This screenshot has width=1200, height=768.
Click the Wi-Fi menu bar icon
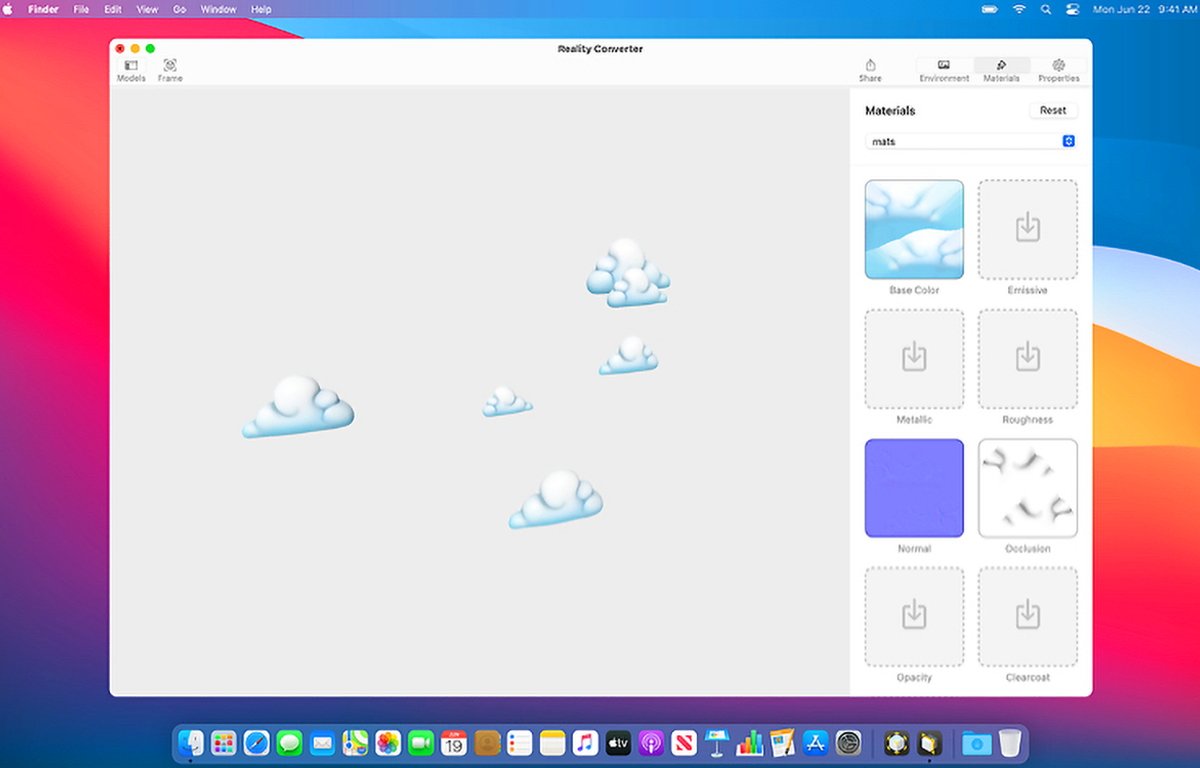(x=1019, y=9)
